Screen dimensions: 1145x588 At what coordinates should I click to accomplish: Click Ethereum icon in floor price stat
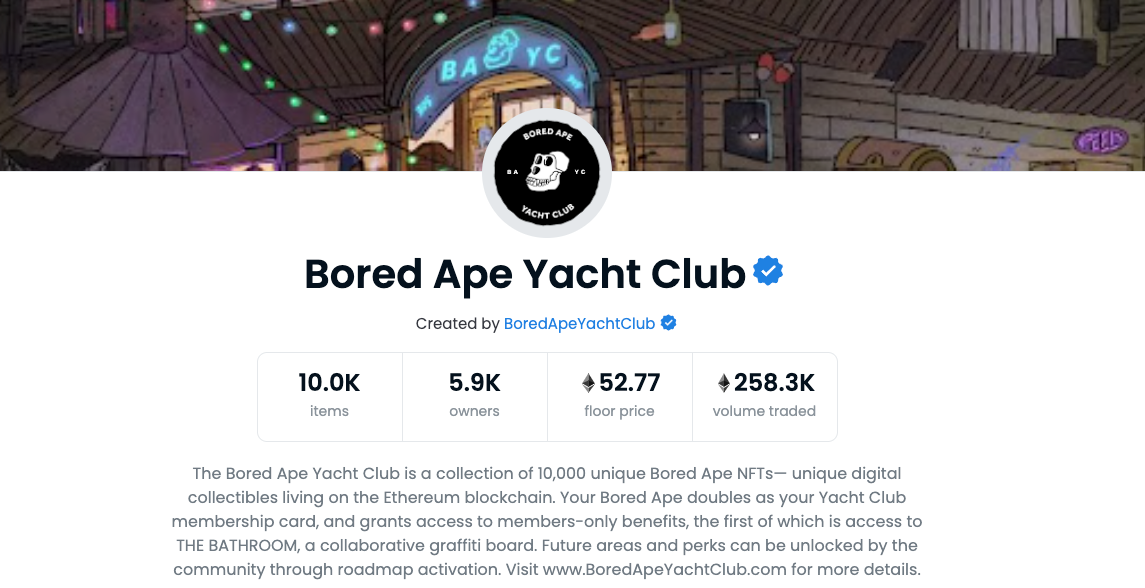tap(588, 383)
